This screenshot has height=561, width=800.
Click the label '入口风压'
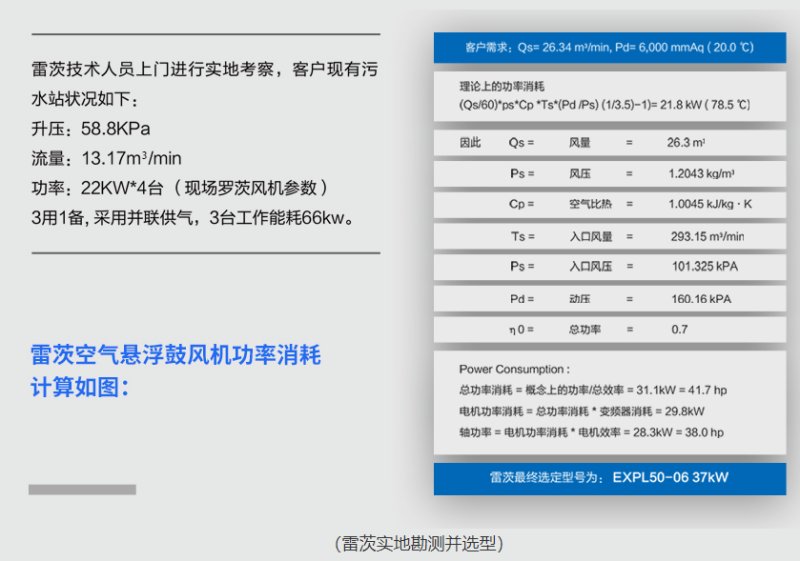click(590, 266)
